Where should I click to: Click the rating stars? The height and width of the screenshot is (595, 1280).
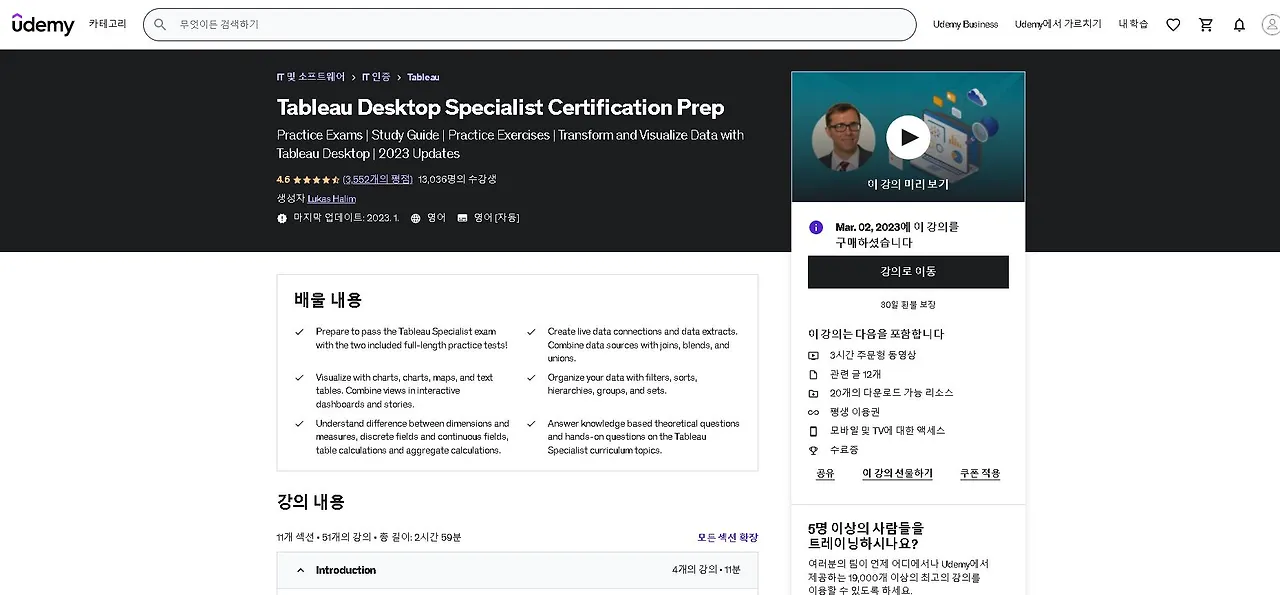(x=316, y=180)
